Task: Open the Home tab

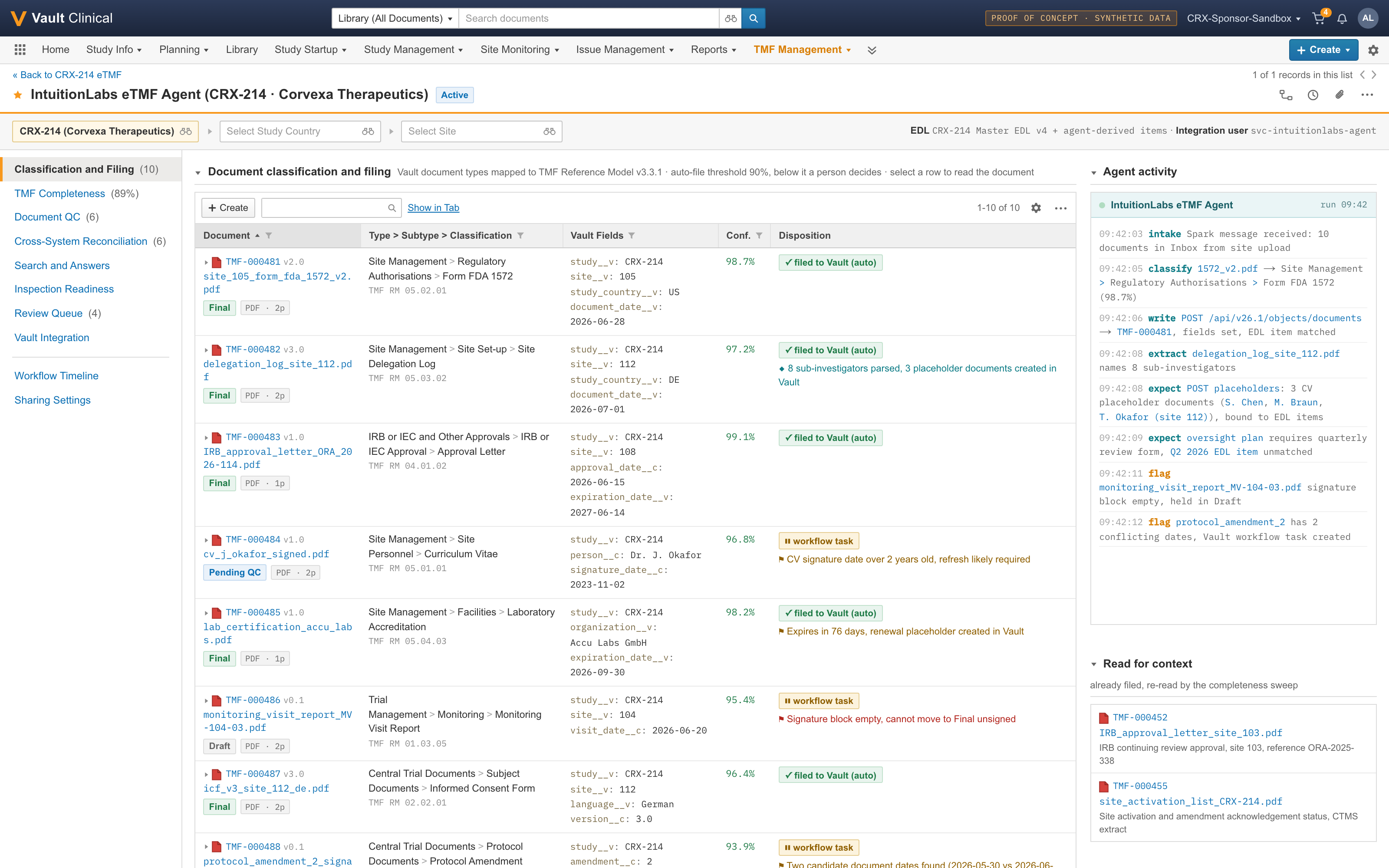Action: coord(56,50)
